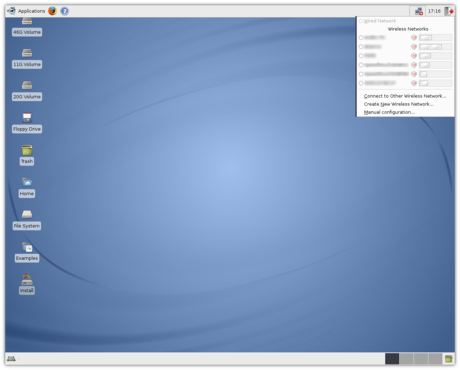This screenshot has width=460, height=370.
Task: Select the last wireless network radio button
Action: click(361, 83)
